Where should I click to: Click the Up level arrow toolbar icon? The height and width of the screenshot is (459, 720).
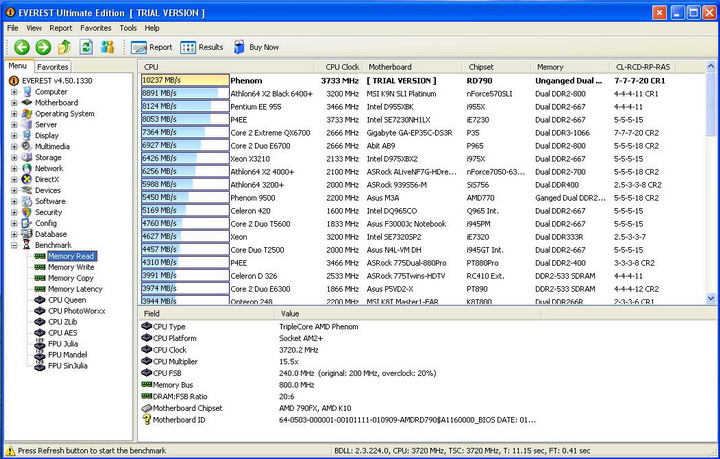[x=64, y=47]
